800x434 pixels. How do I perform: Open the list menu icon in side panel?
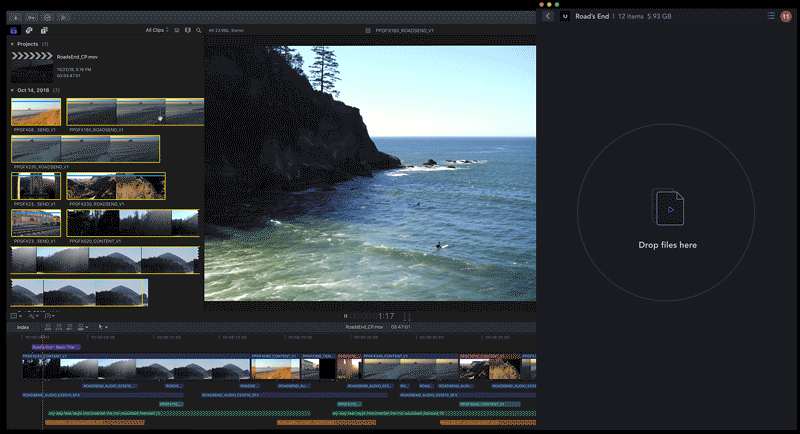(x=771, y=16)
